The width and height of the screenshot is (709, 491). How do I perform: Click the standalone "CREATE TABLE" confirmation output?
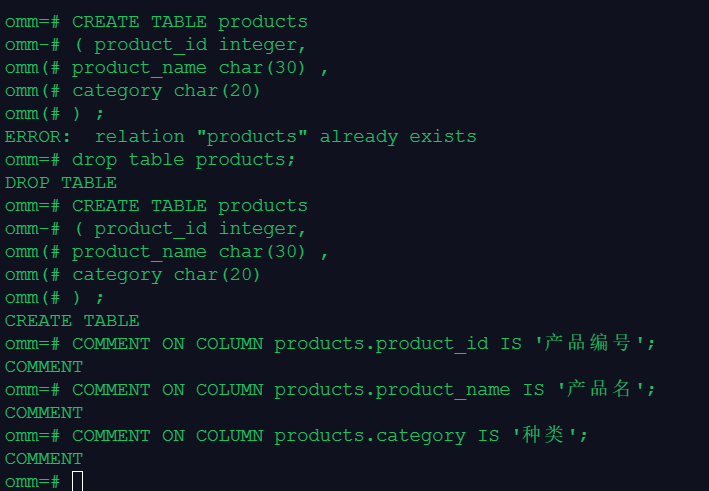tap(72, 321)
